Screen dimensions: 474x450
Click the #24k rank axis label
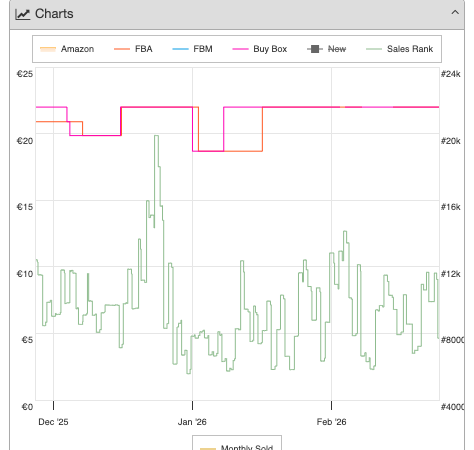pyautogui.click(x=451, y=74)
